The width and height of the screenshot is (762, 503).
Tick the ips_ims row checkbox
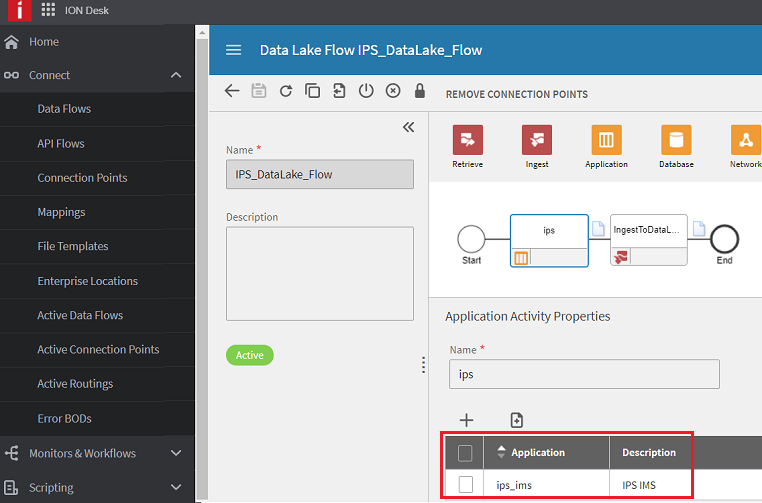click(465, 485)
